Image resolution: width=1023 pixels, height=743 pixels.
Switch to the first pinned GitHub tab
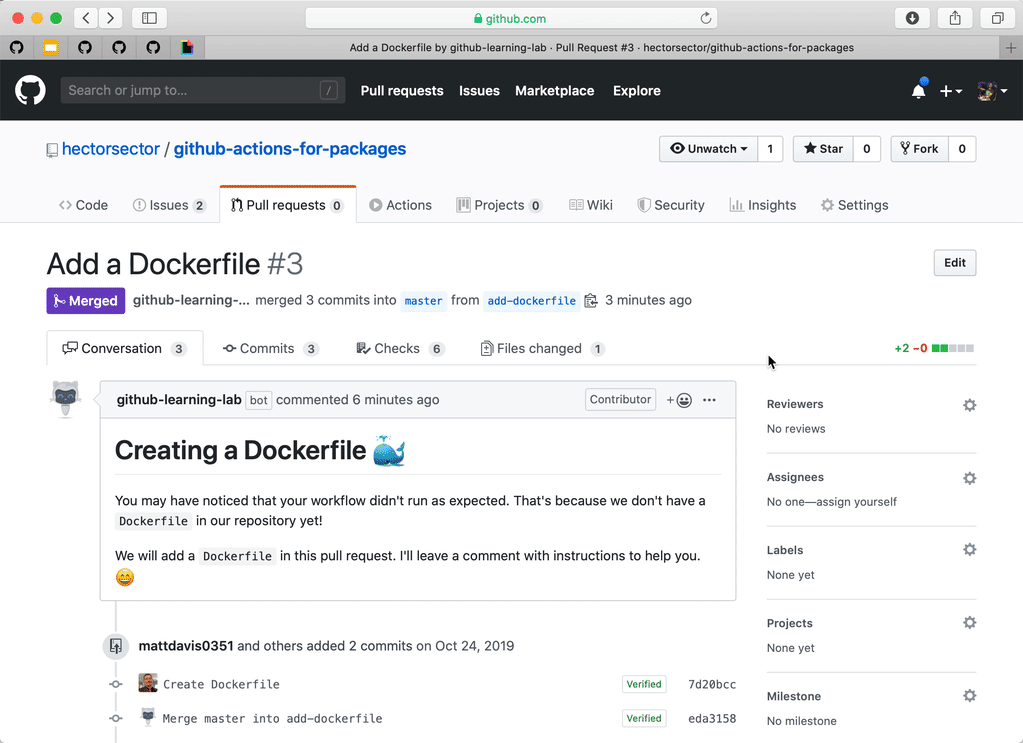pos(17,48)
